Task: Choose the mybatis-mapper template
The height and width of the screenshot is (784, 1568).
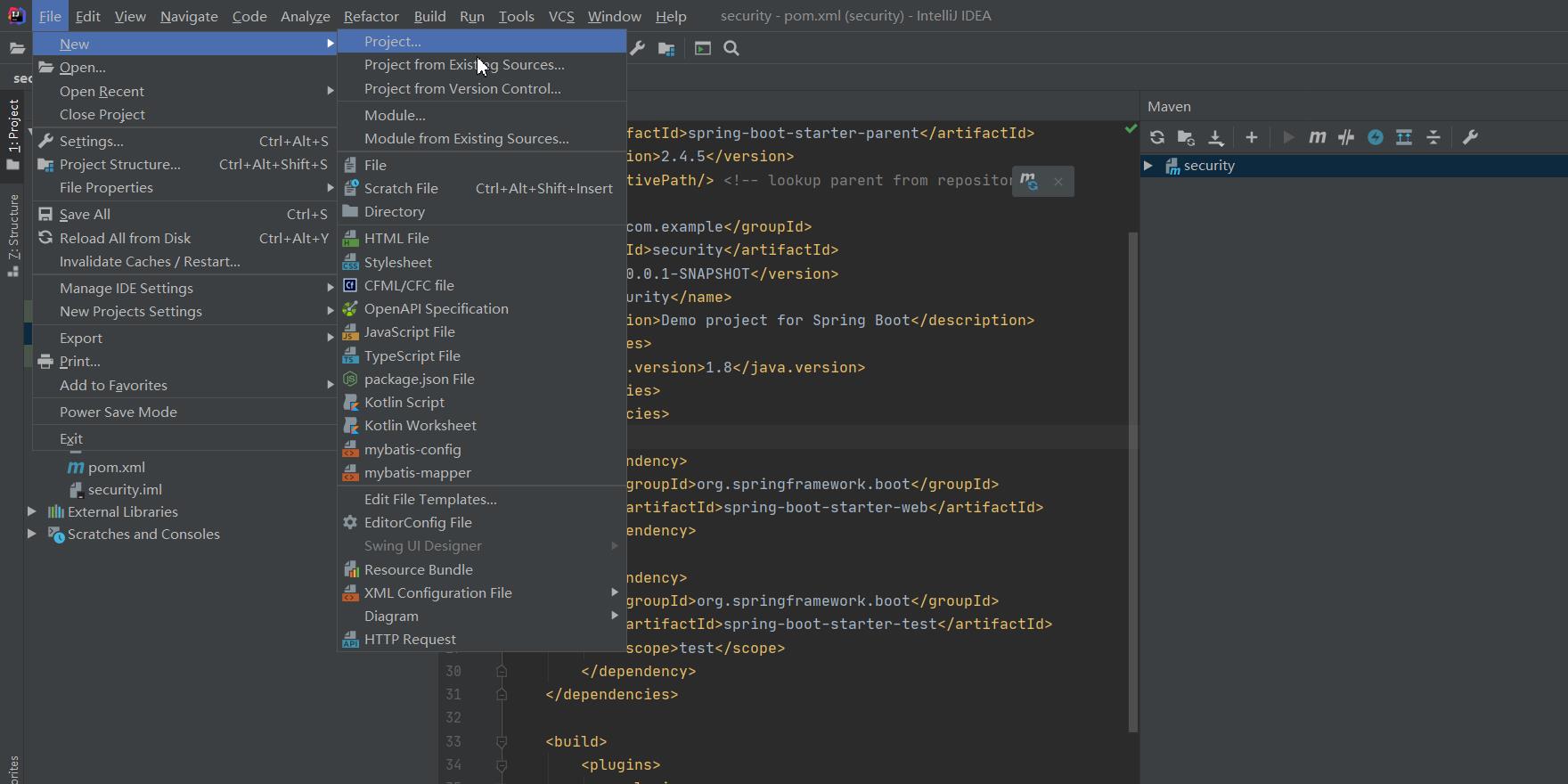Action: (482, 472)
